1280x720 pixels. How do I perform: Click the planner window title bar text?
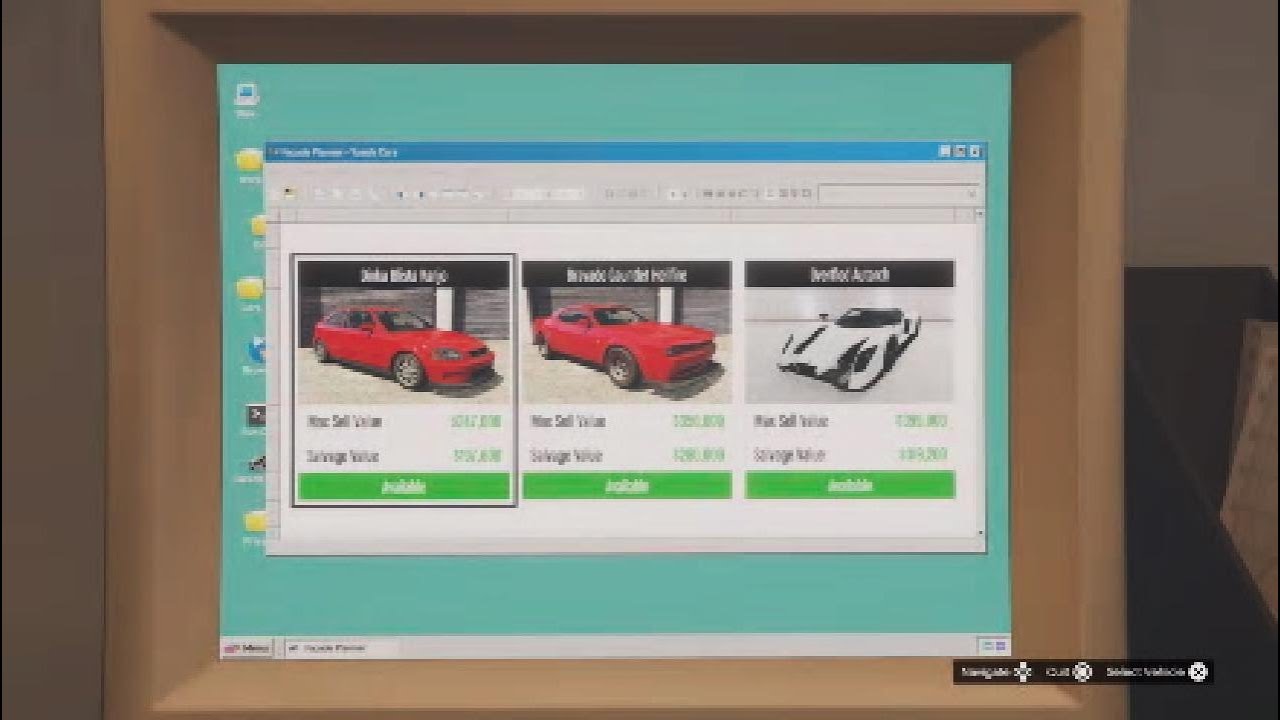point(341,152)
